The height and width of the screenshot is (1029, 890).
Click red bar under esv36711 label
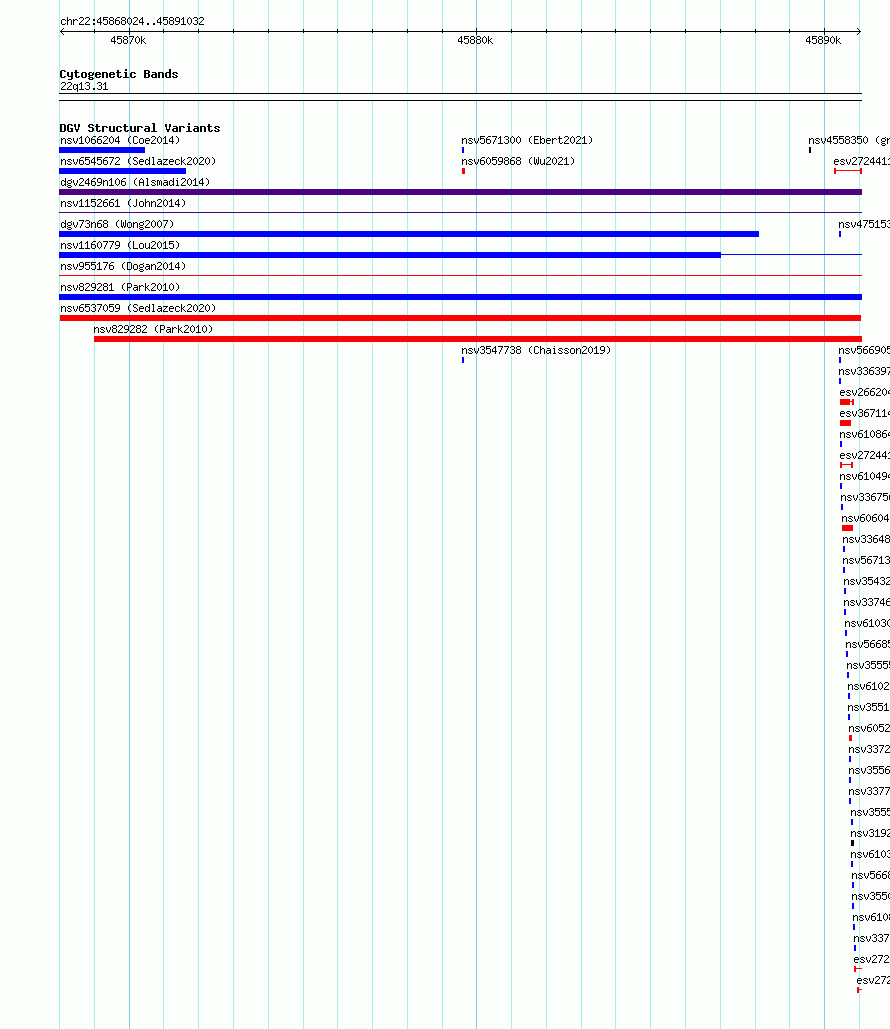845,423
